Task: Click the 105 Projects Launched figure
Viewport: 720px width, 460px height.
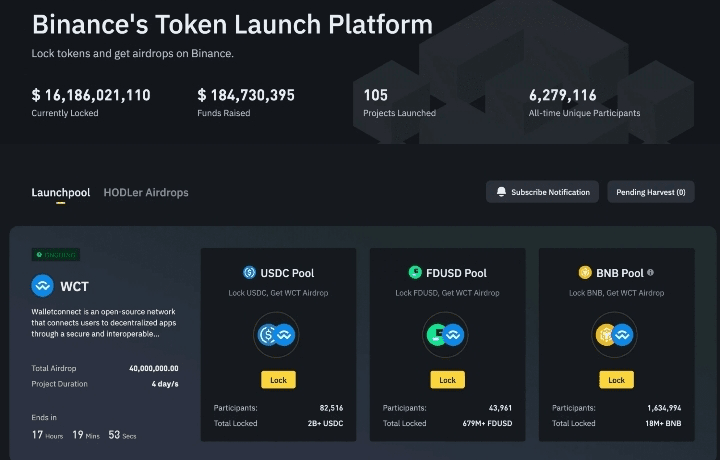Action: click(x=376, y=95)
